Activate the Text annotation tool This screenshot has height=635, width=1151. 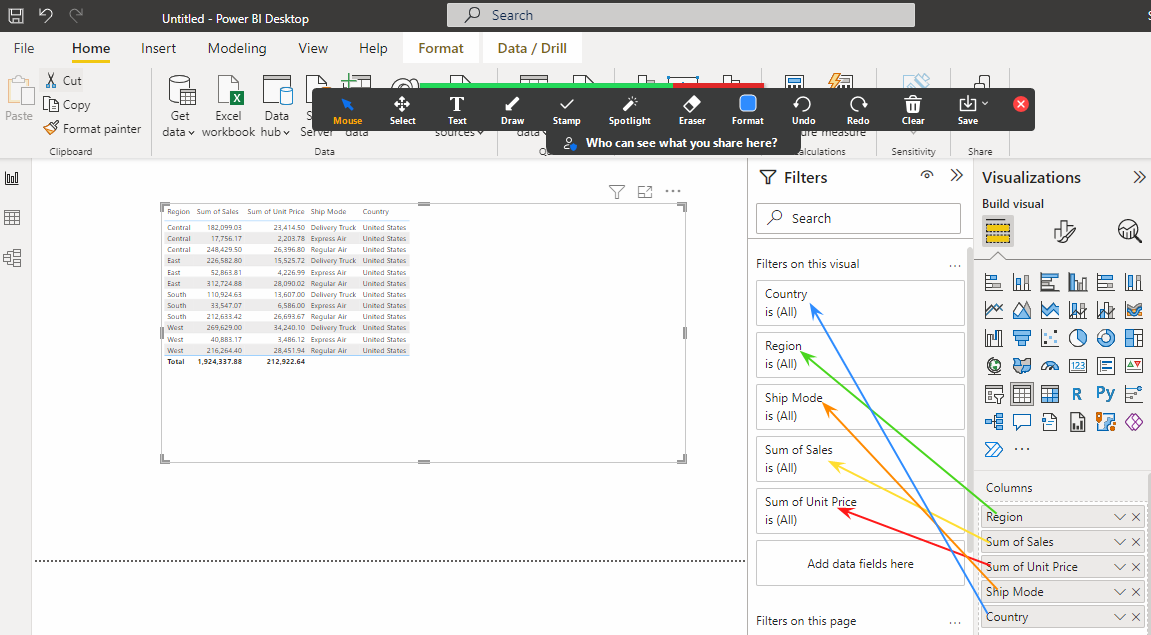457,109
